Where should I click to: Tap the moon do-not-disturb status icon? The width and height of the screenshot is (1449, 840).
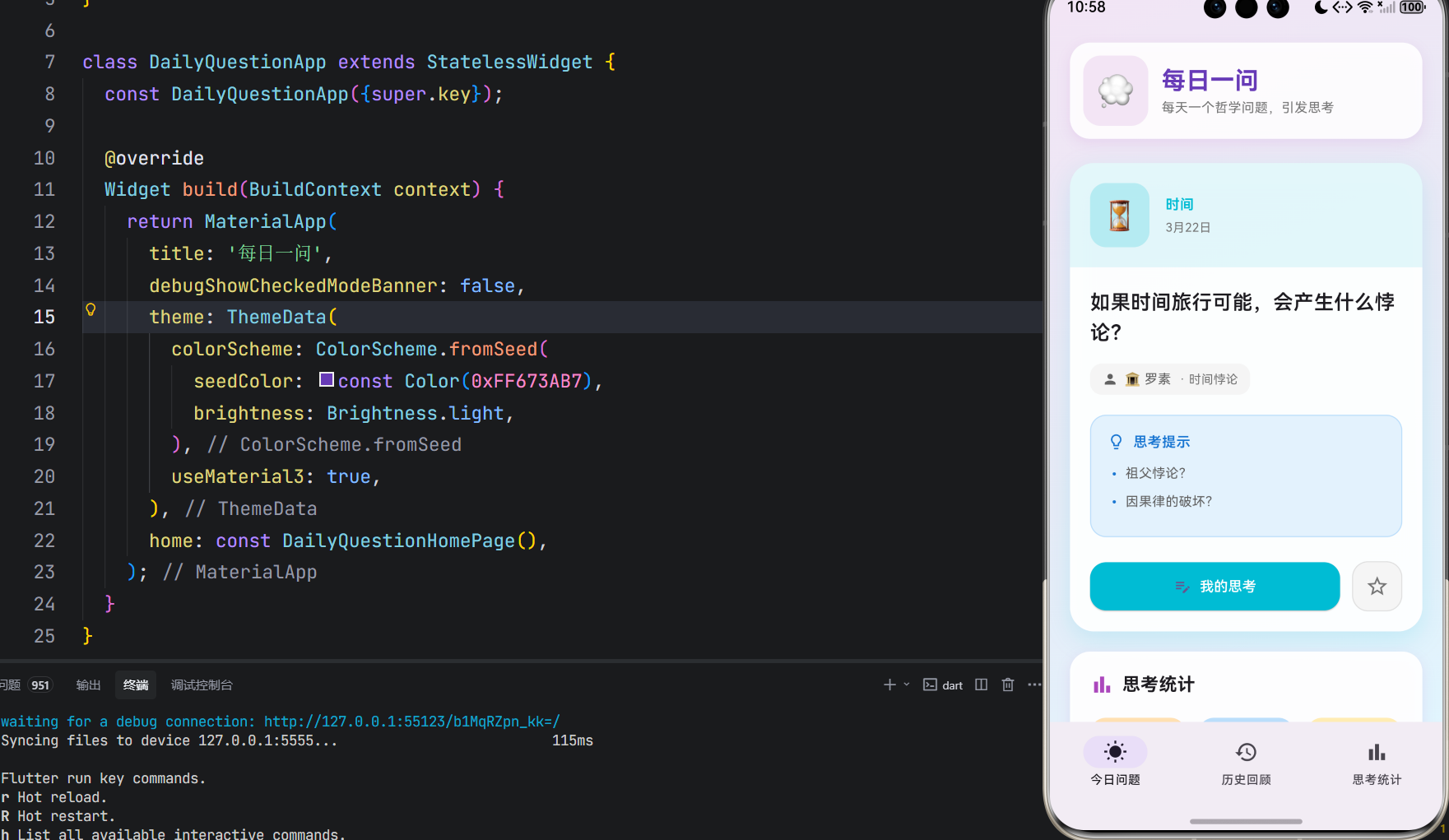[x=1321, y=7]
